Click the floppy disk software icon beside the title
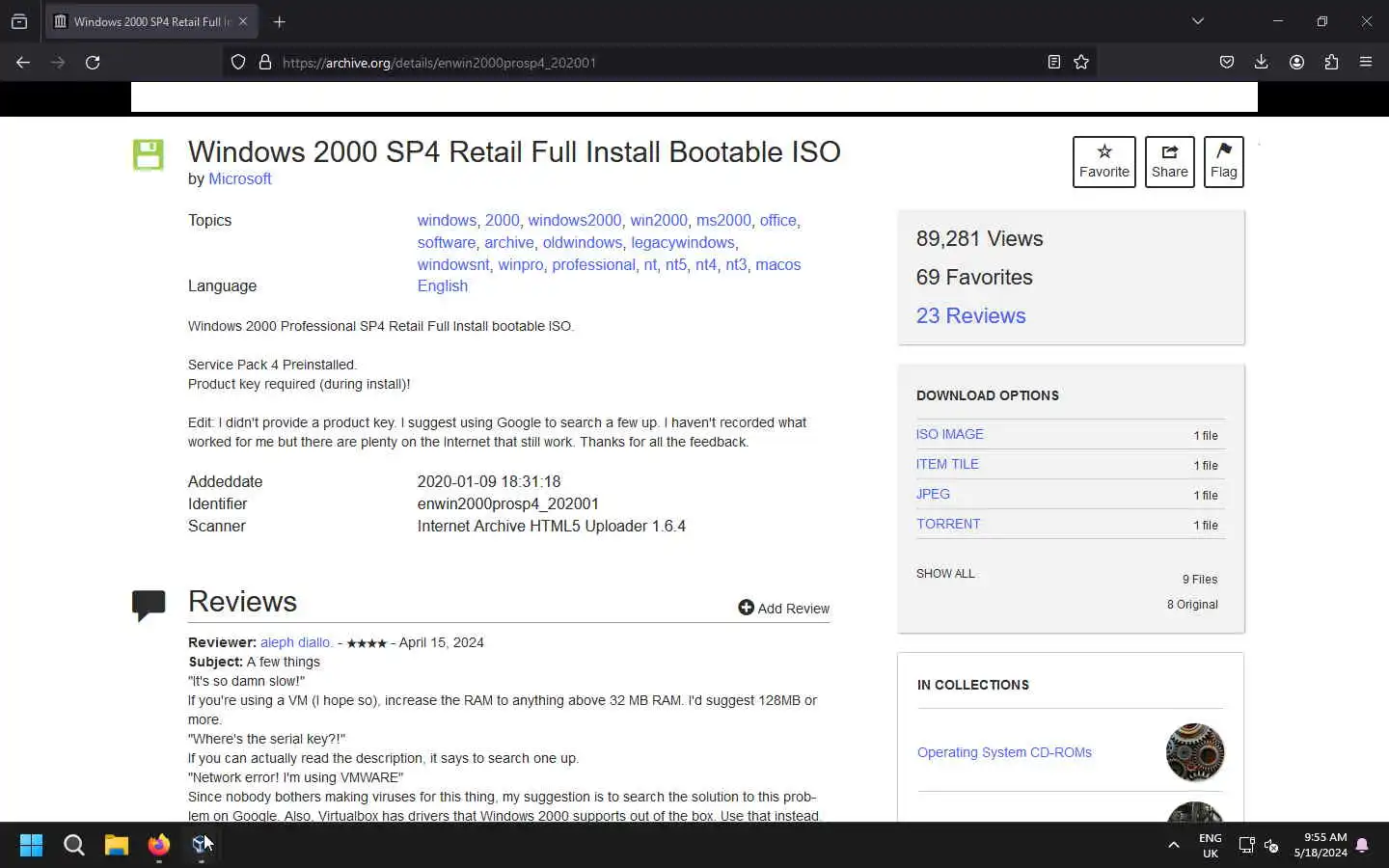The height and width of the screenshot is (868, 1389). pos(148,154)
